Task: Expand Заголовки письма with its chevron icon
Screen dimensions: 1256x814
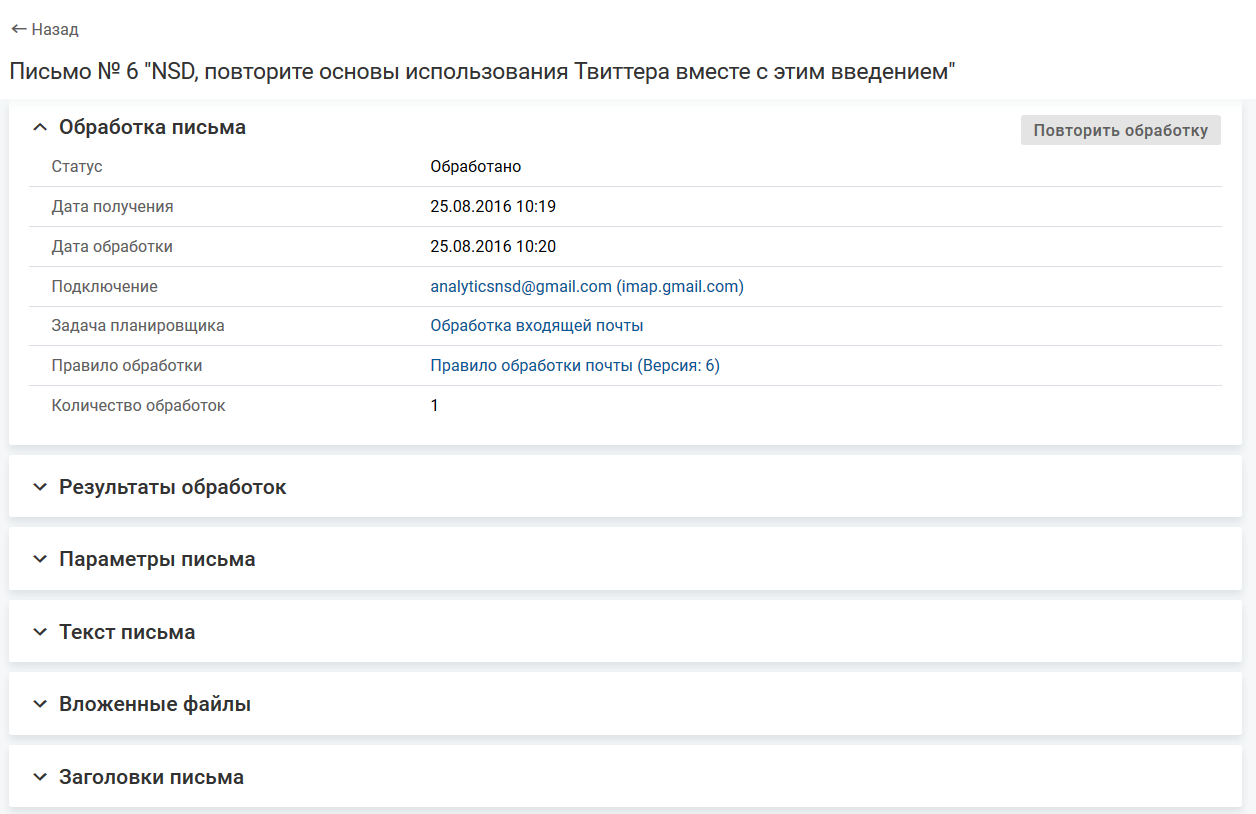Action: pos(40,777)
